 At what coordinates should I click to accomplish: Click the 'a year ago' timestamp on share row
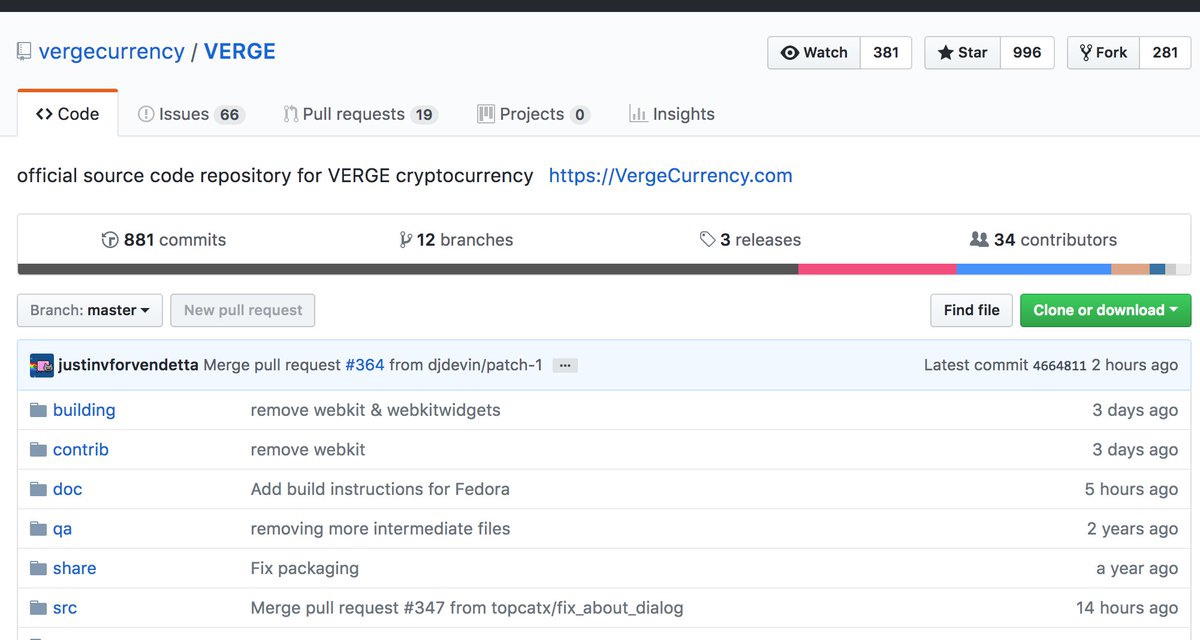(1137, 568)
